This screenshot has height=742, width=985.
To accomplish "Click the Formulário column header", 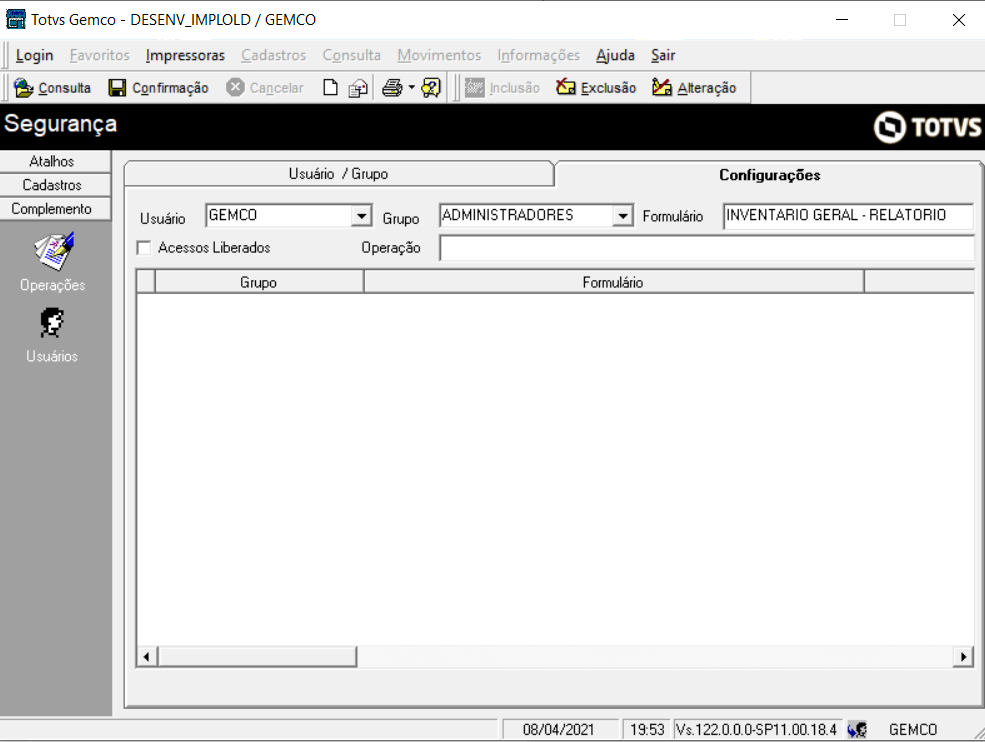I will click(x=613, y=282).
